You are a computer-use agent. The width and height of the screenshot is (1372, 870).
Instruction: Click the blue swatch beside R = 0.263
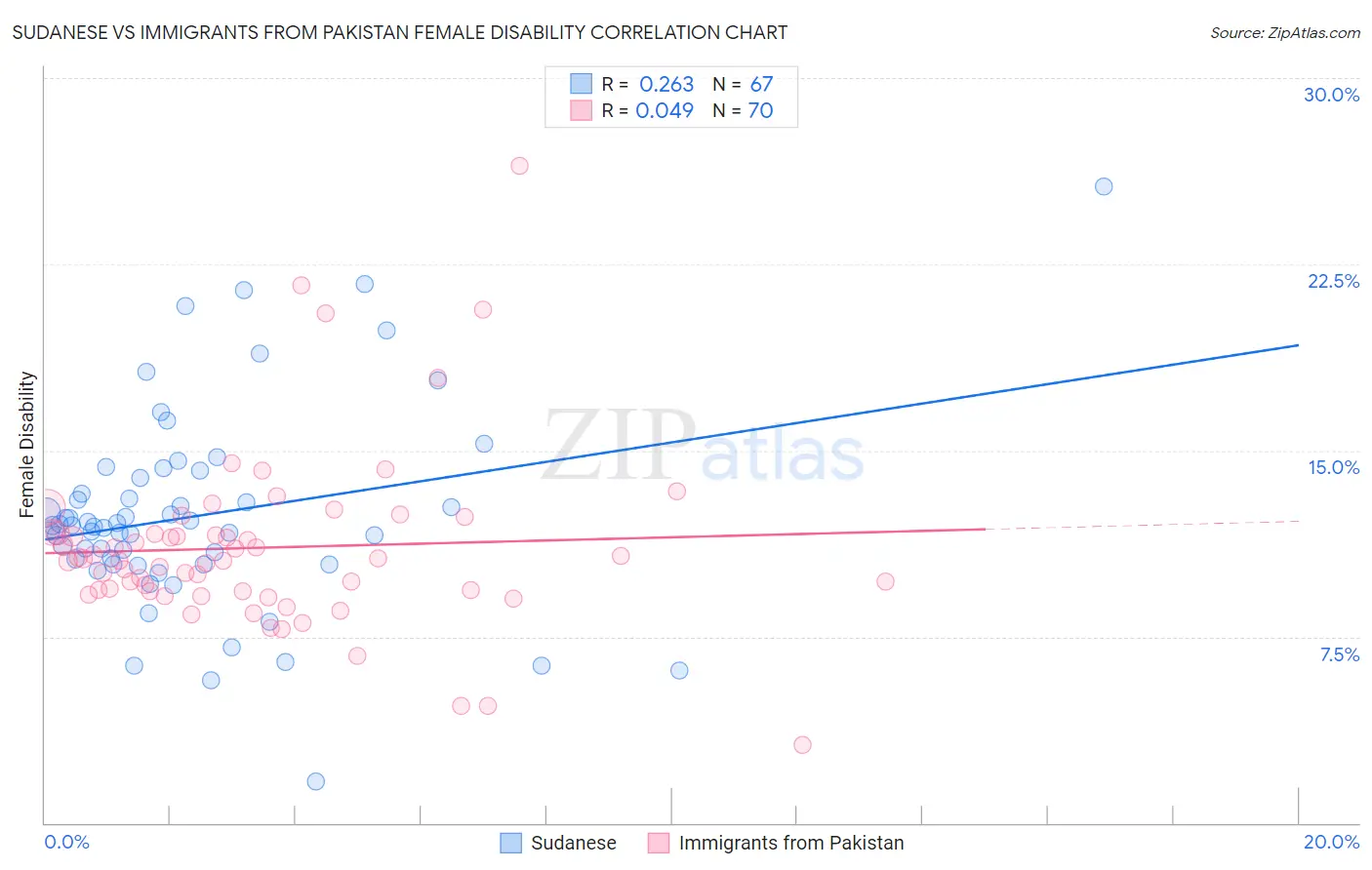tap(581, 84)
